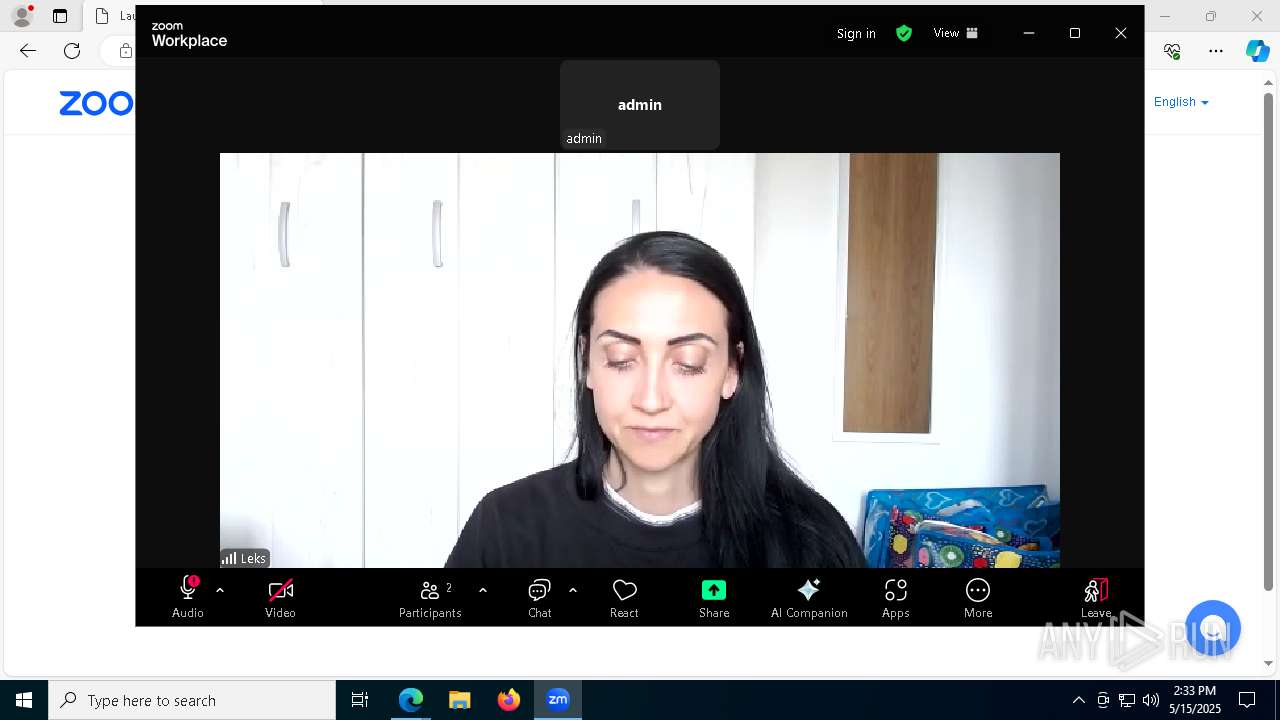Open Edge Copilot sidebar icon
Screen dimensions: 1280x720
tap(1257, 51)
